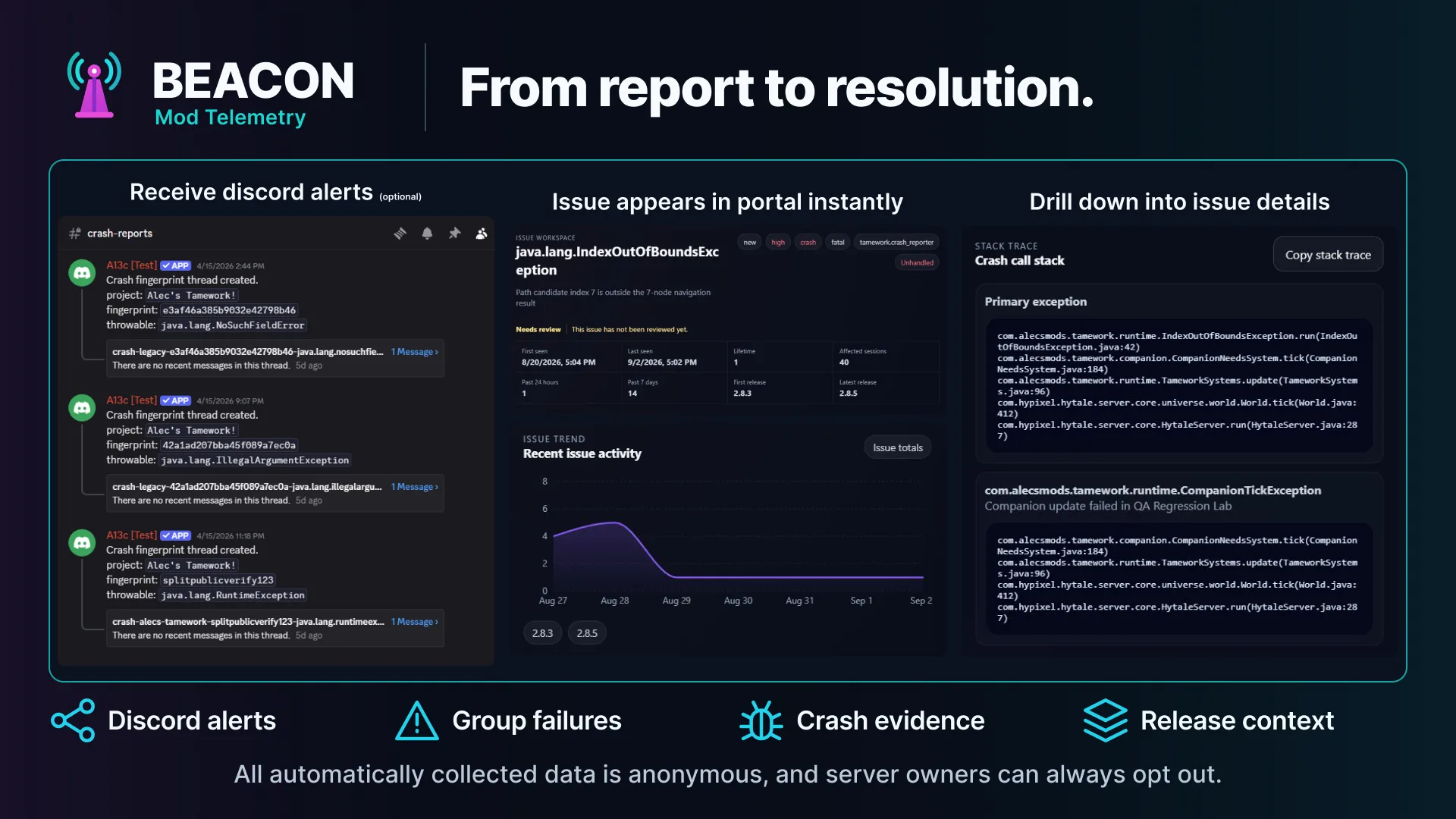Click the First seen value 8/20/2026, 5:04 PM
Viewport: 1456px width, 819px height.
559,362
